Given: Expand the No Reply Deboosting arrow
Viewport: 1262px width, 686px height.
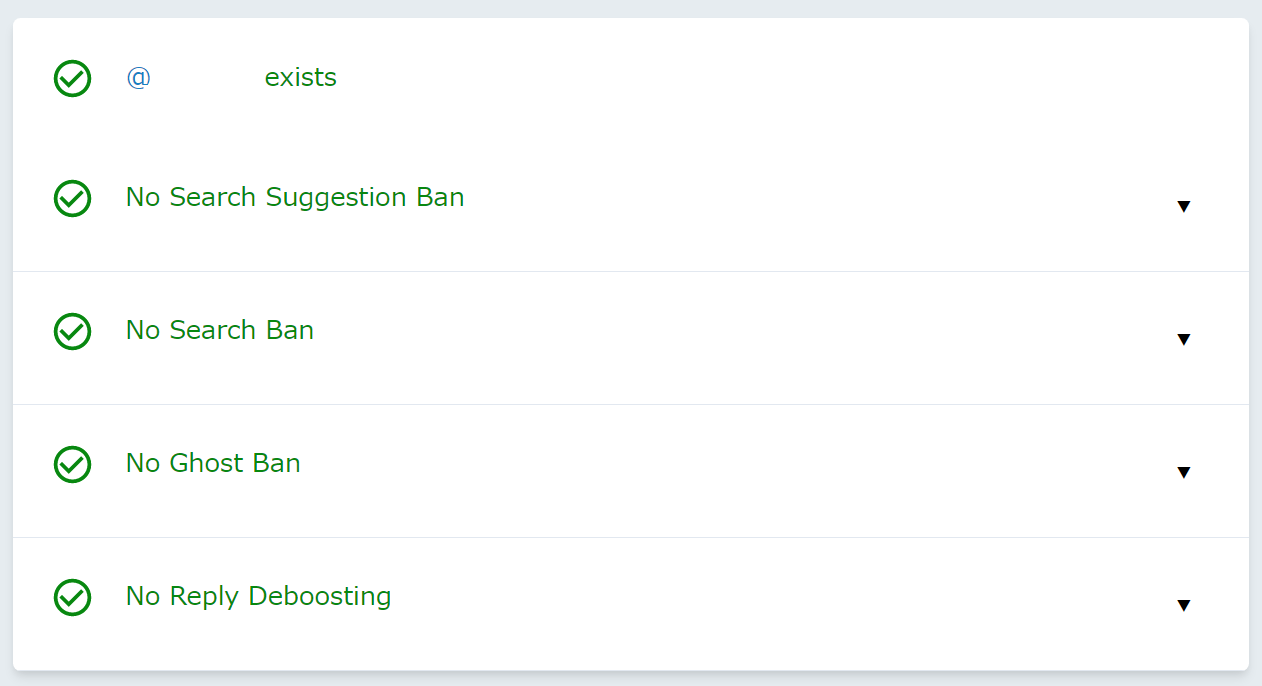Looking at the screenshot, I should (1184, 605).
